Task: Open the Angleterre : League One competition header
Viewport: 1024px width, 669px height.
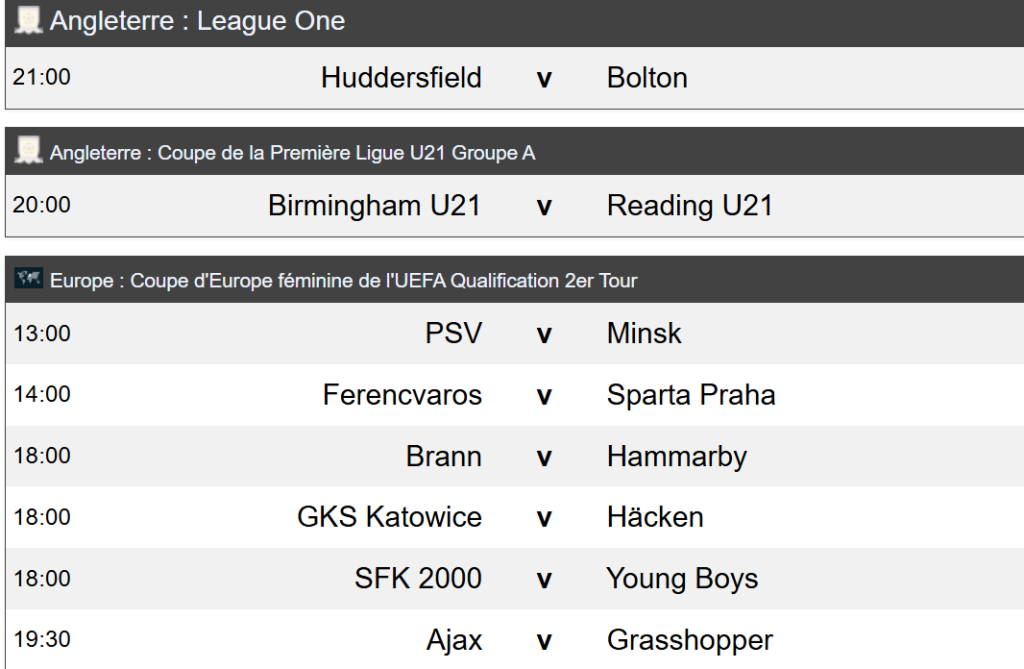Action: tap(197, 22)
